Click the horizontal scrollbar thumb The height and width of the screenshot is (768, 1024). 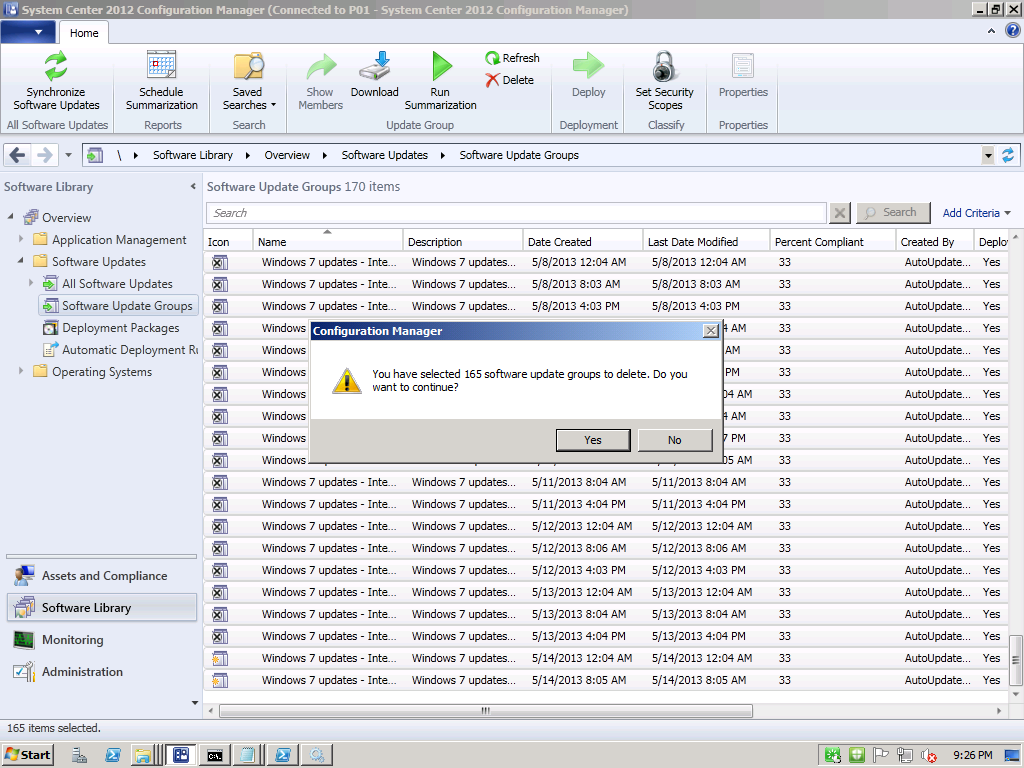pyautogui.click(x=486, y=711)
